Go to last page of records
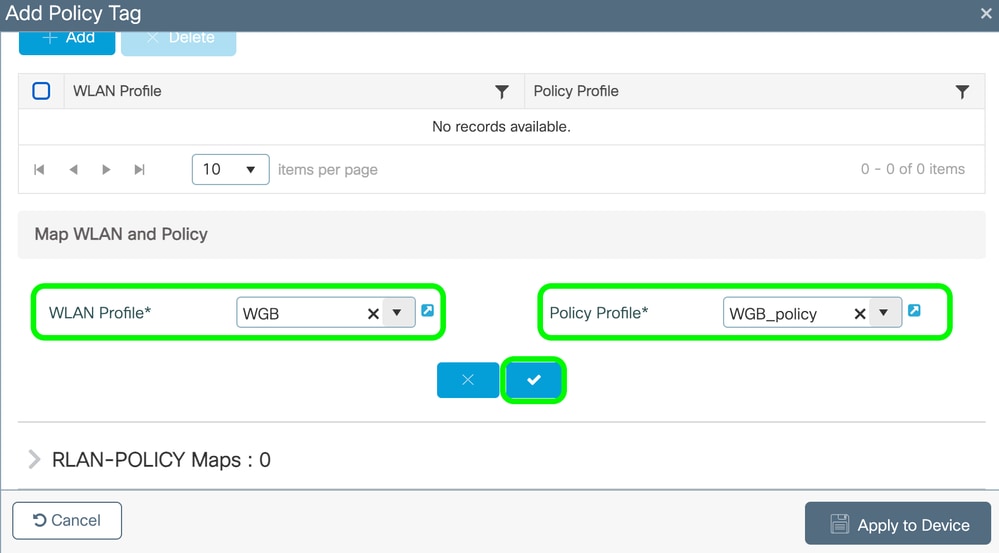Image resolution: width=999 pixels, height=553 pixels. click(140, 169)
